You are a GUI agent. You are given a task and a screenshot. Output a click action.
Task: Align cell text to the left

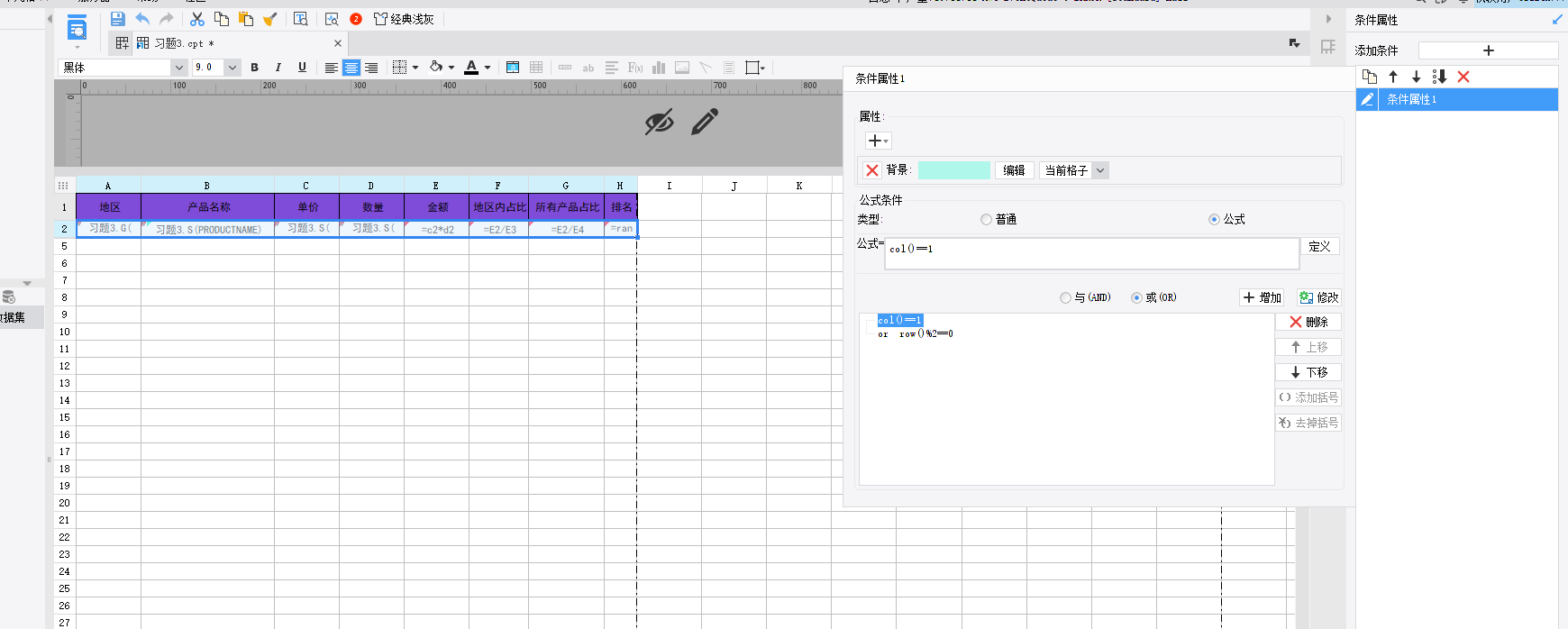(332, 68)
